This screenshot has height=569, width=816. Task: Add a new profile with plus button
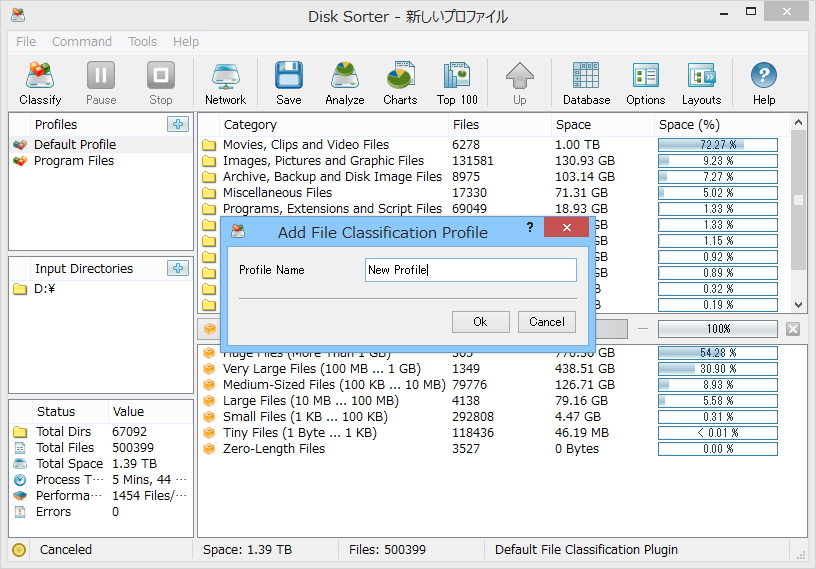click(178, 124)
